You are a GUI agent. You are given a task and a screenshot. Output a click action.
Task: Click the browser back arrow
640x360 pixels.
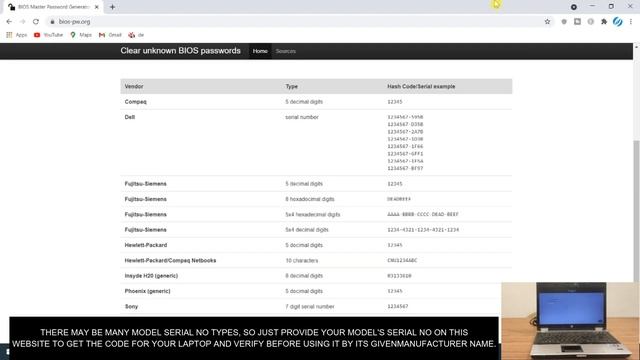[9, 22]
